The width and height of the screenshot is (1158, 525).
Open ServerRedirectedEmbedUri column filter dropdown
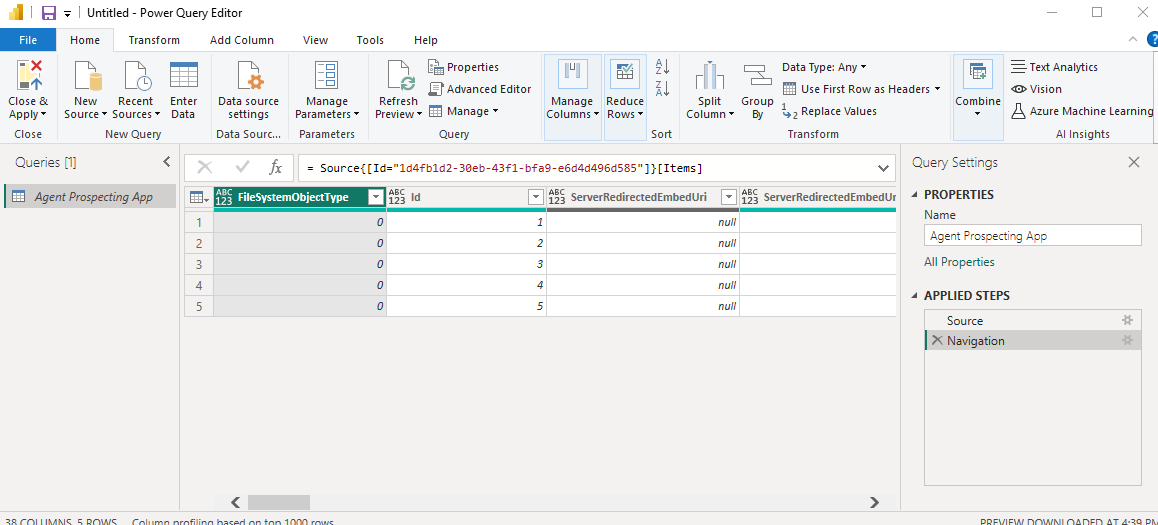coord(729,197)
